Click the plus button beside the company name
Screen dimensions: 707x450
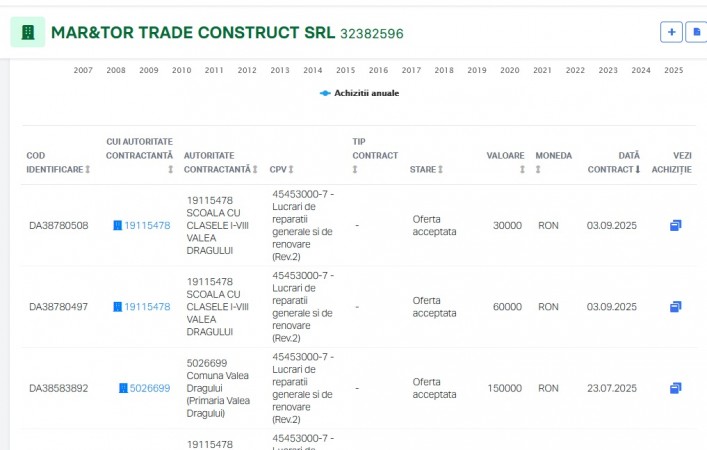tap(671, 32)
